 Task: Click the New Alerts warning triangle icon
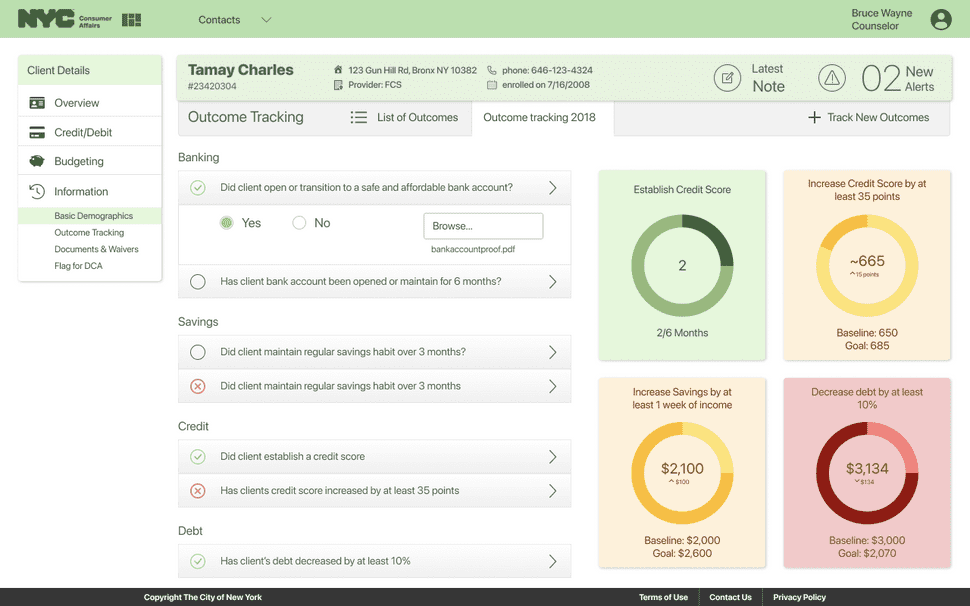click(x=831, y=78)
